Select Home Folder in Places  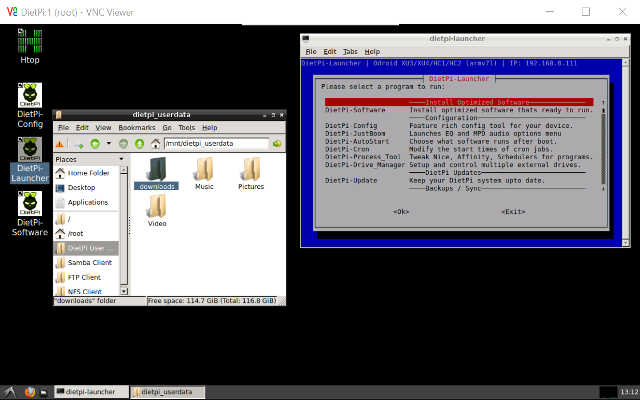pos(87,173)
